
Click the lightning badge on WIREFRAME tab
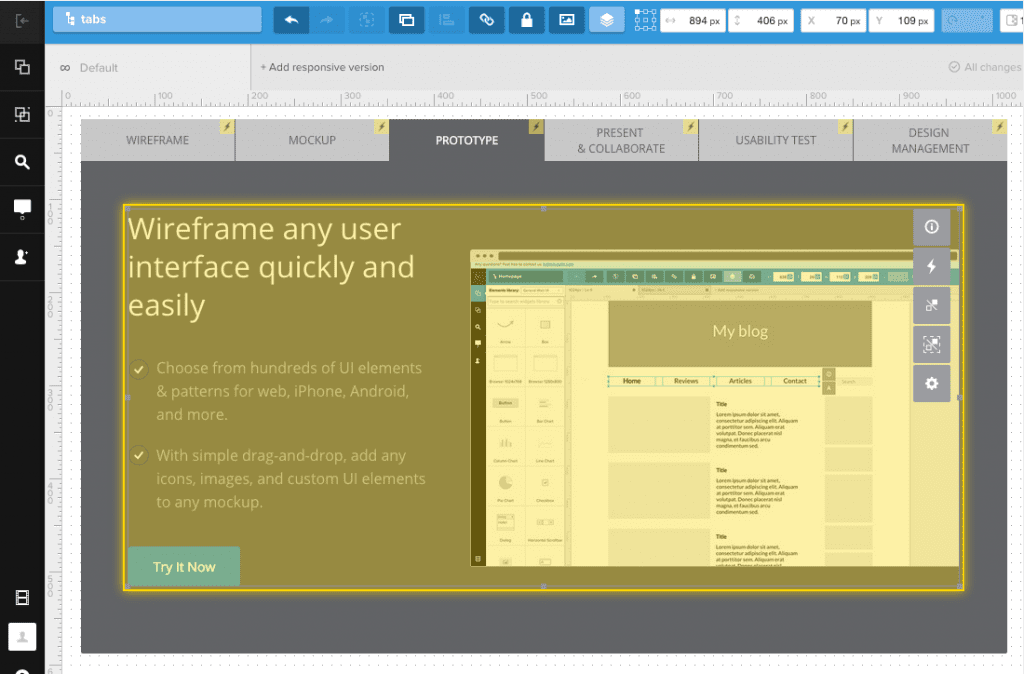tap(227, 126)
